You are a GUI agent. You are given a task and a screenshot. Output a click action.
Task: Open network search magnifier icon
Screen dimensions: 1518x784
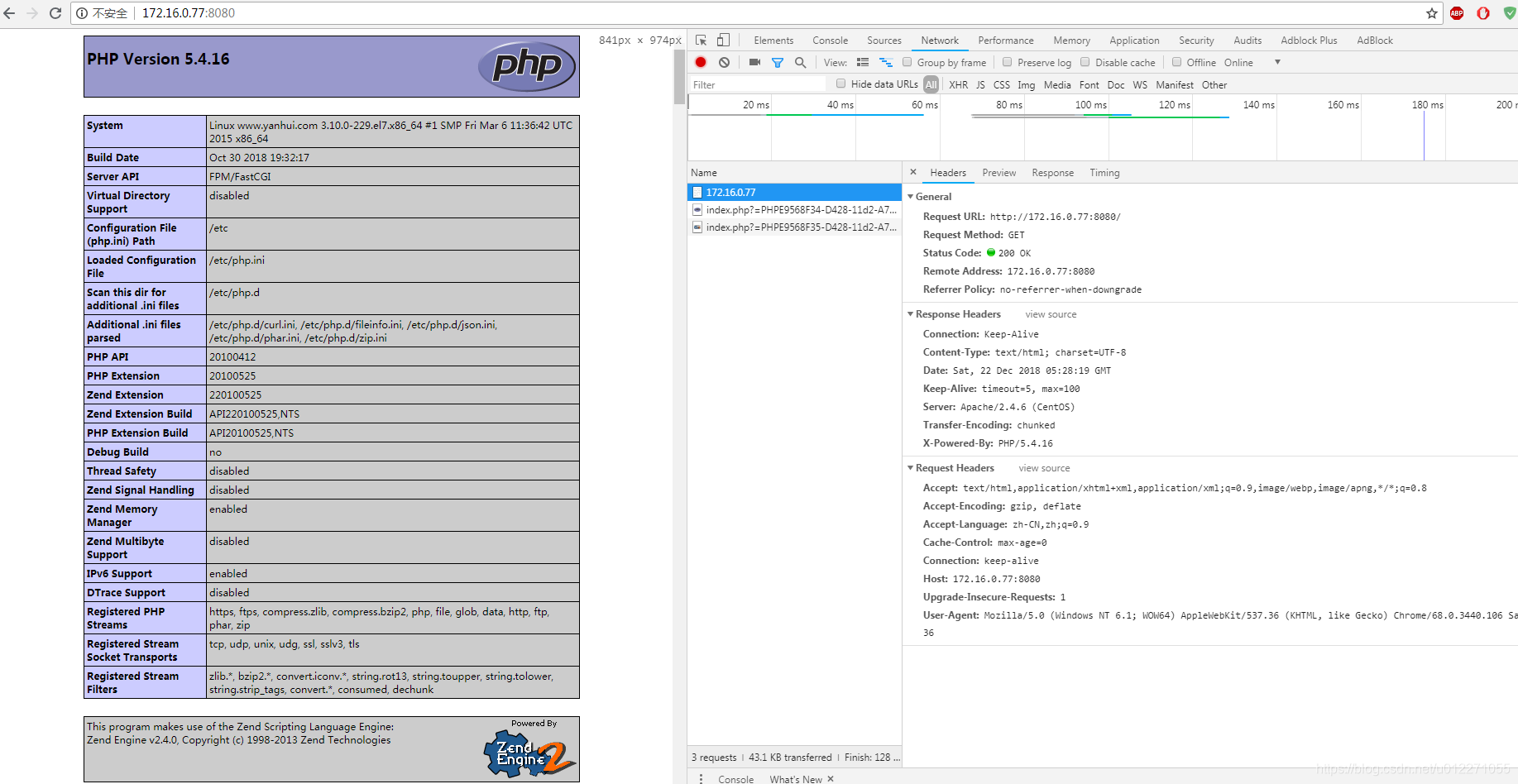800,62
